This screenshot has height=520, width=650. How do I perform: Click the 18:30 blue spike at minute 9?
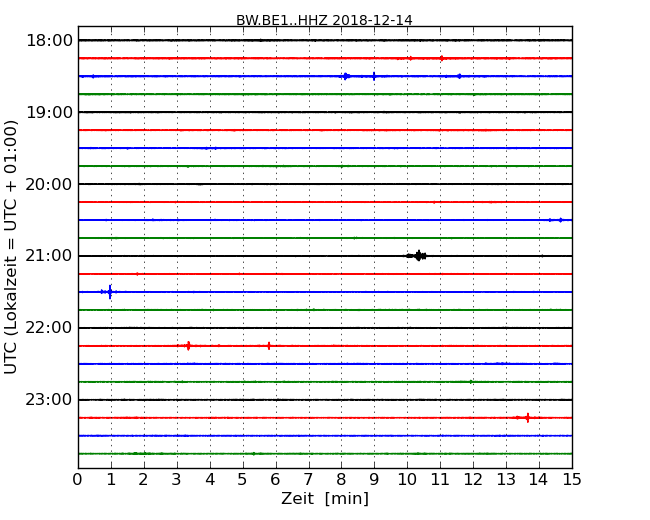click(x=374, y=76)
